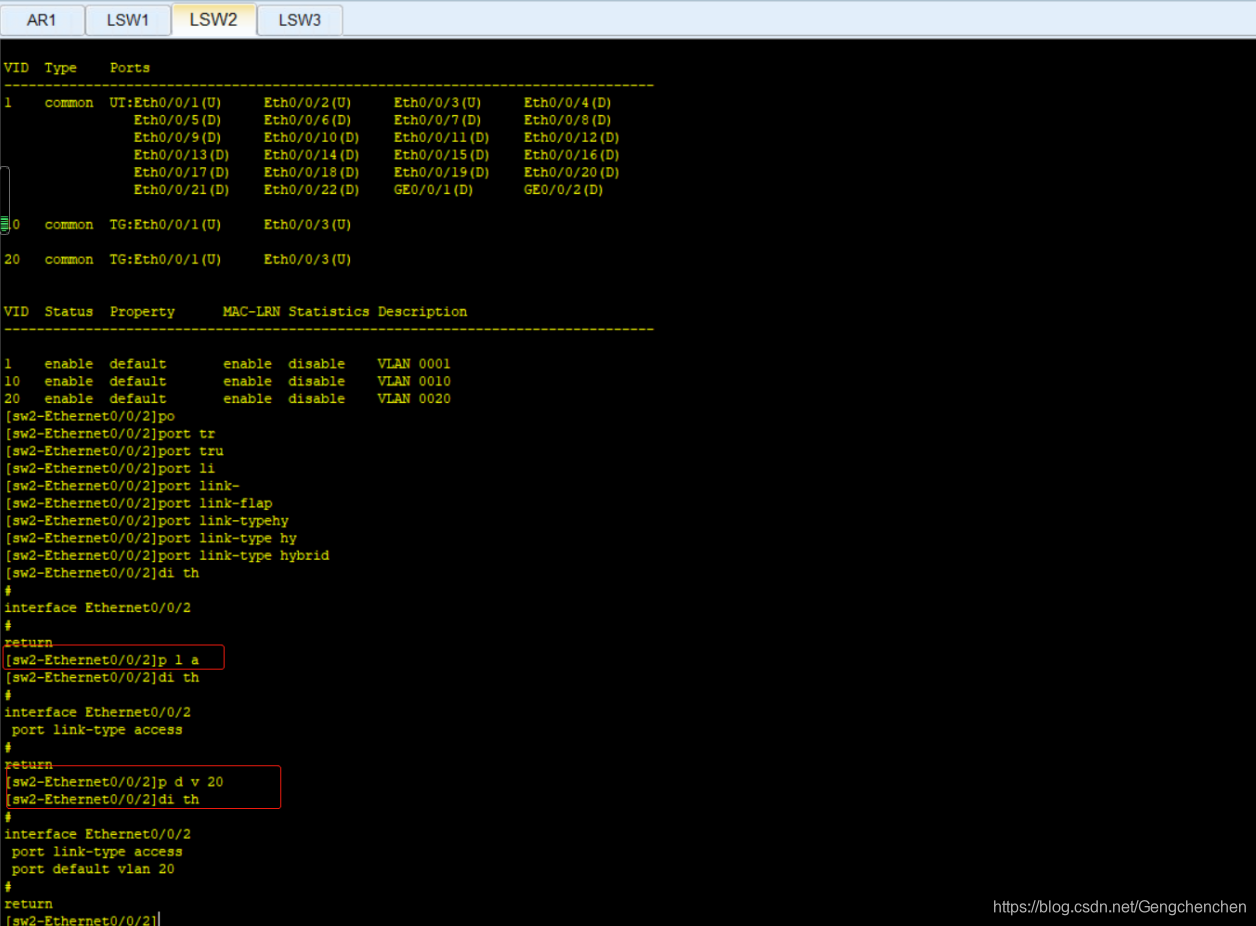The image size is (1256, 926).
Task: Click the 'p l a' command line
Action: pos(102,660)
